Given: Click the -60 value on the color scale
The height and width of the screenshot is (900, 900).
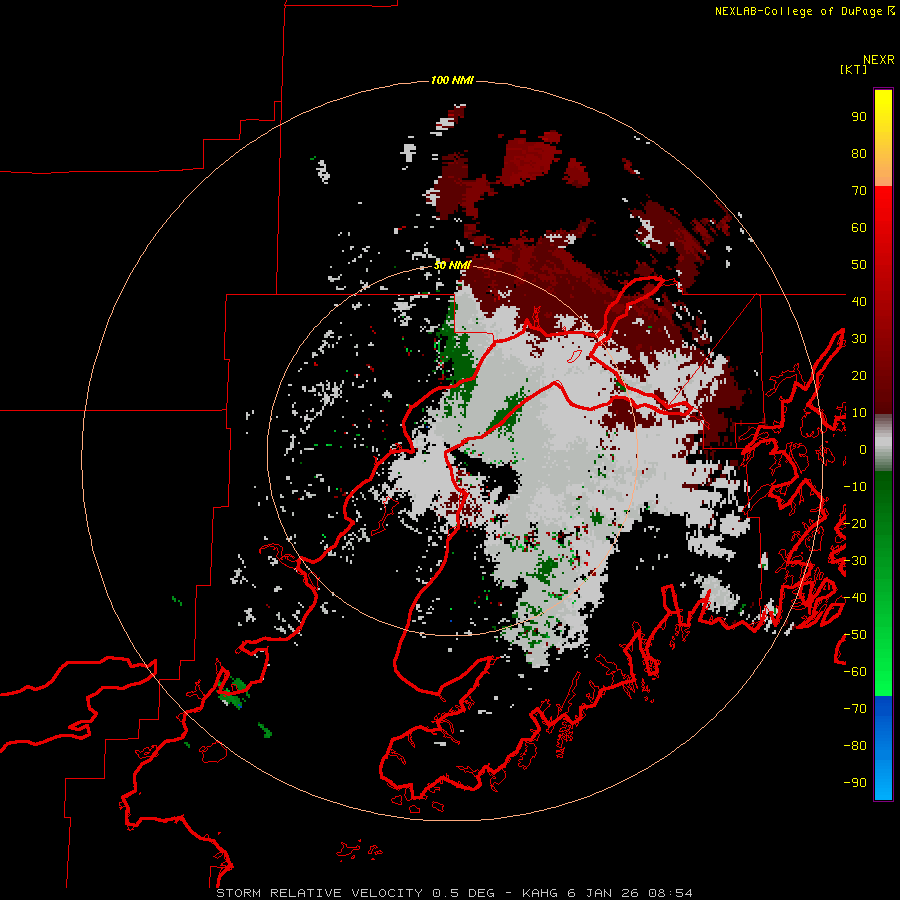Looking at the screenshot, I should (x=855, y=672).
